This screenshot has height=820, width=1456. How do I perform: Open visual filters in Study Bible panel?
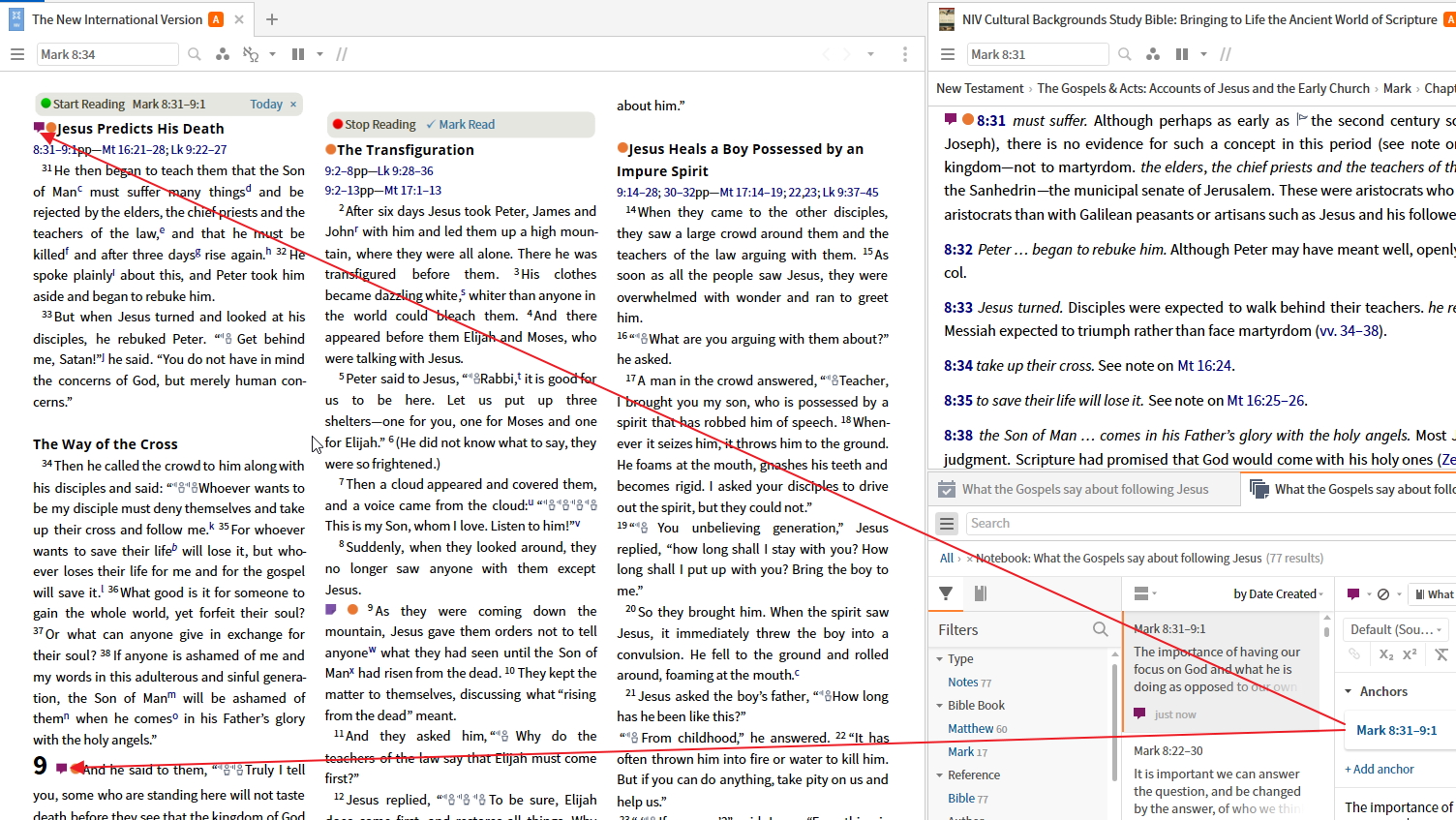click(x=1153, y=54)
